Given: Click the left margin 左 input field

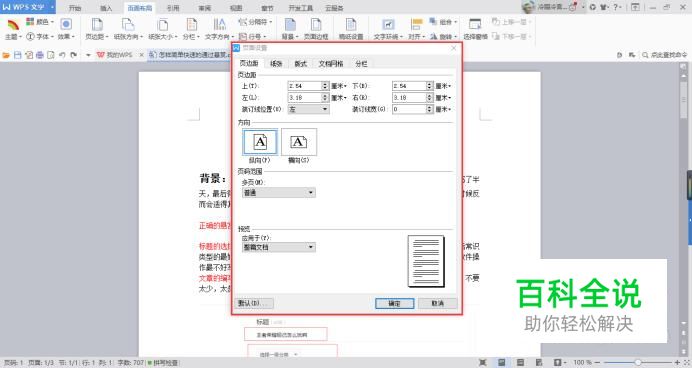Looking at the screenshot, I should pyautogui.click(x=305, y=98).
